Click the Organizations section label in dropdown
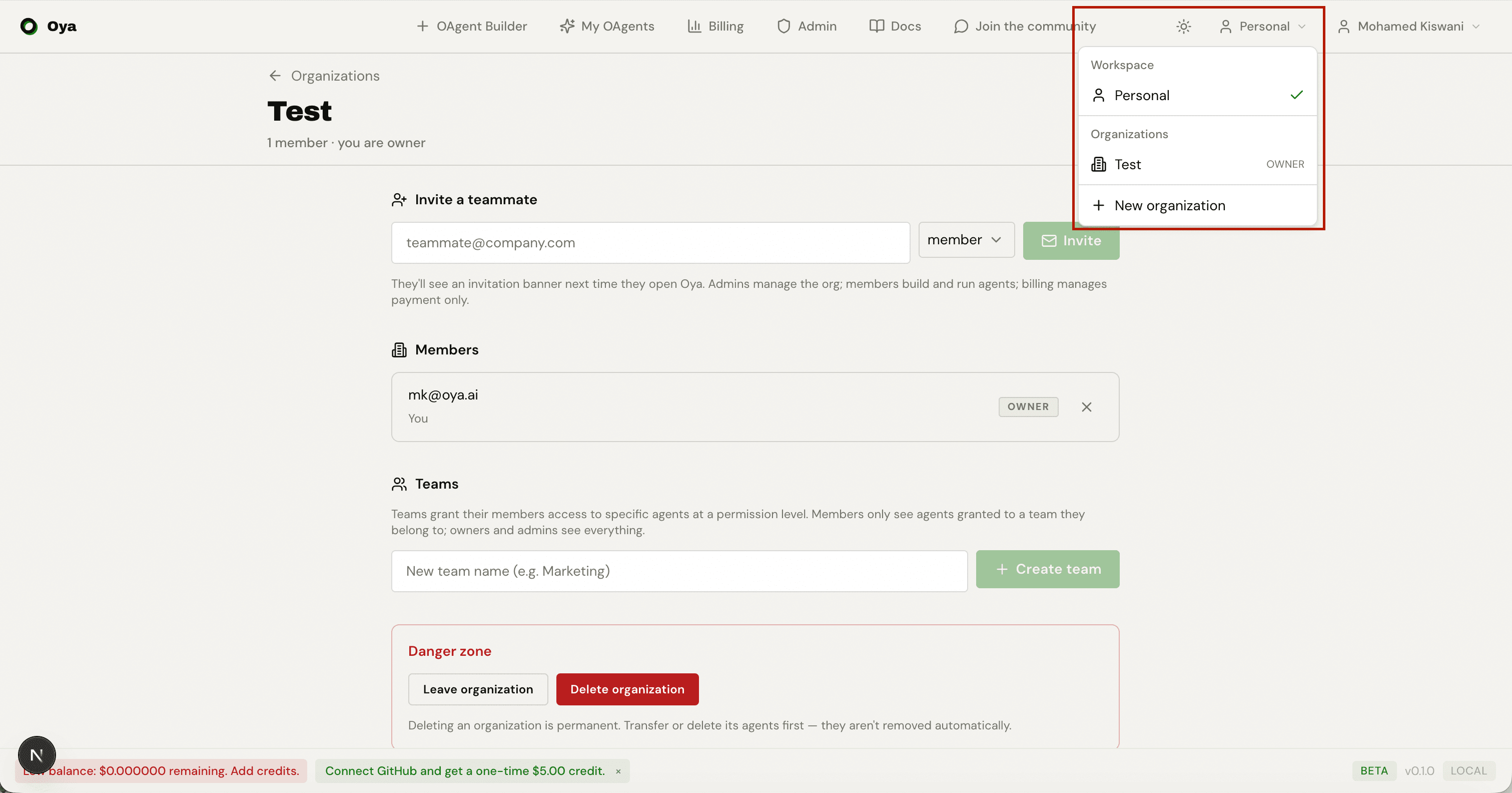The width and height of the screenshot is (1512, 793). [x=1129, y=134]
